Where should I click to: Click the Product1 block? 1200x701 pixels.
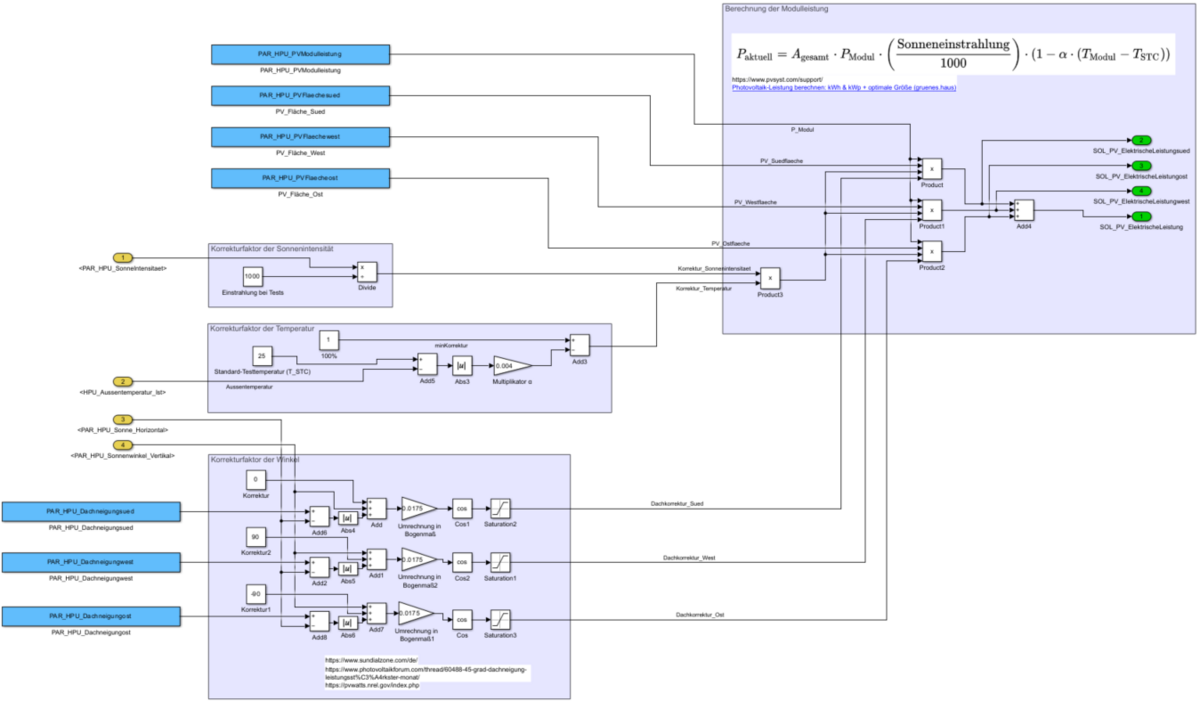[x=931, y=210]
